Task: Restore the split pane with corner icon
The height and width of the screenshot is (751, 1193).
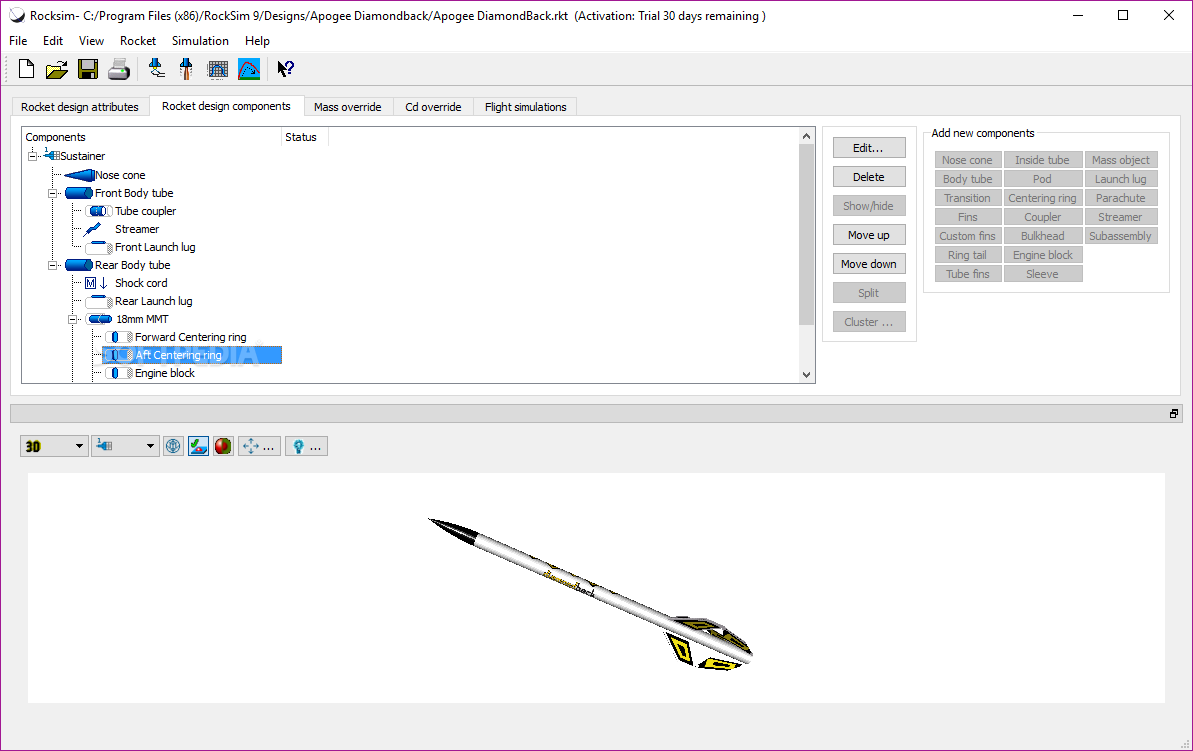Action: [x=1174, y=414]
